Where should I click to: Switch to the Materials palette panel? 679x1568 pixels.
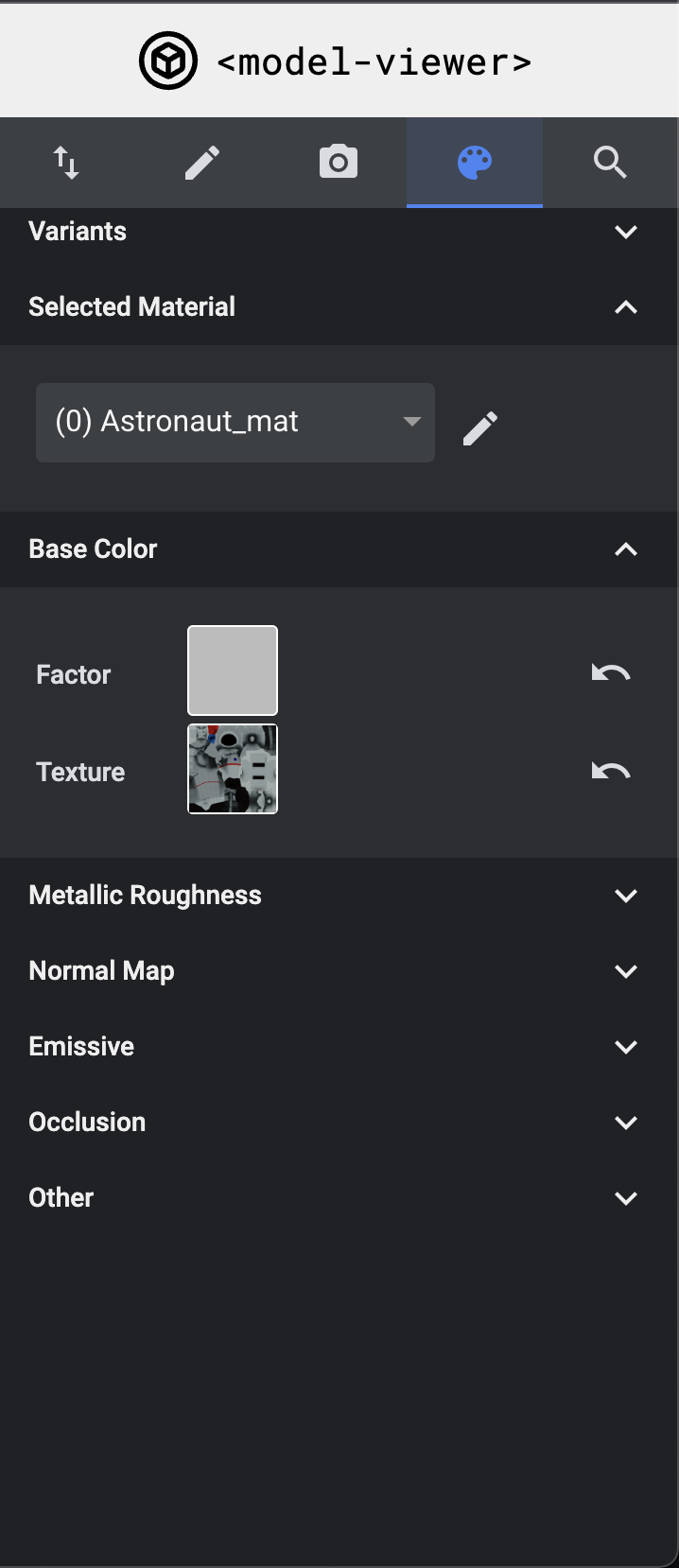pos(474,162)
